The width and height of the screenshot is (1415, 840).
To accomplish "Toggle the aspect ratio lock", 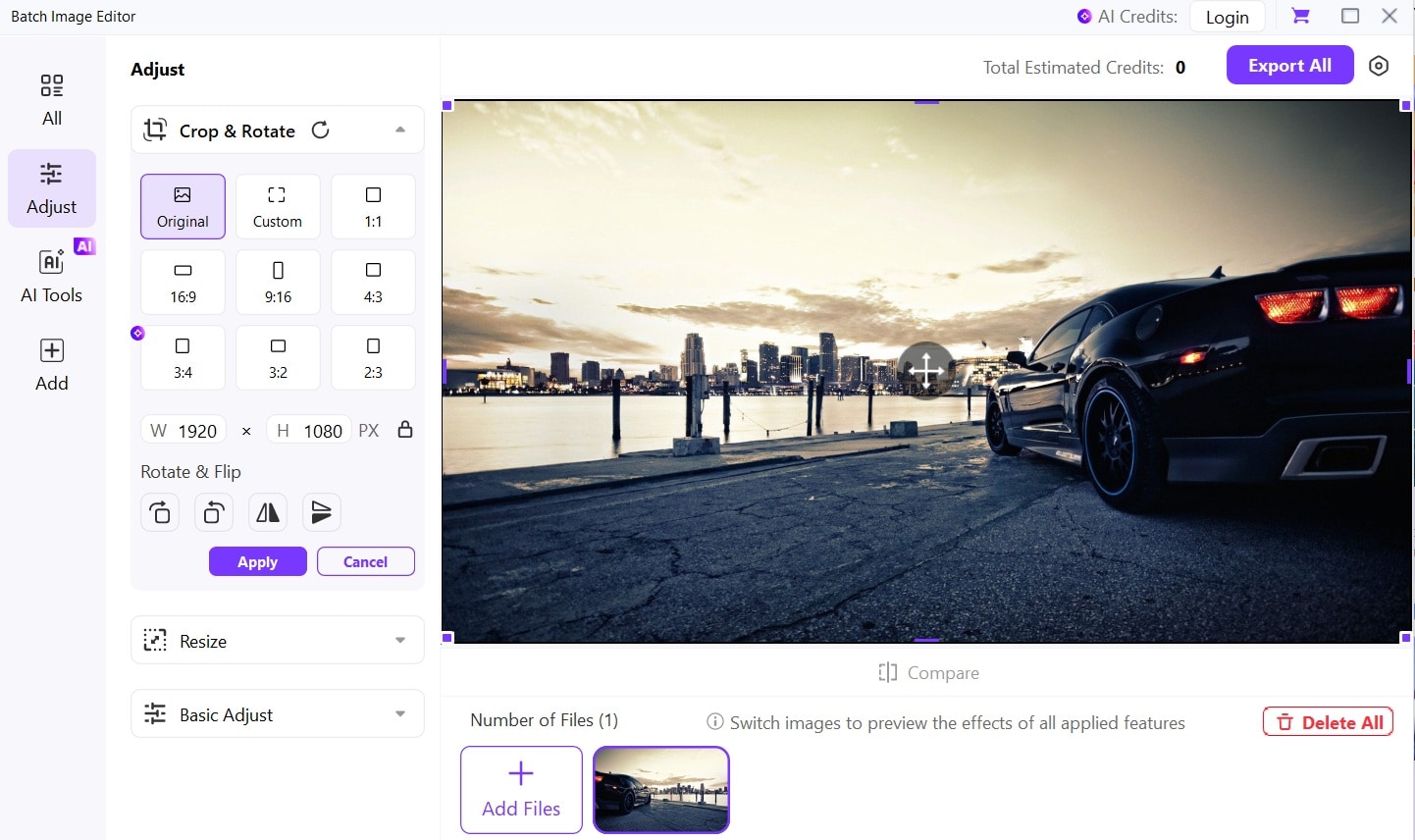I will 404,429.
